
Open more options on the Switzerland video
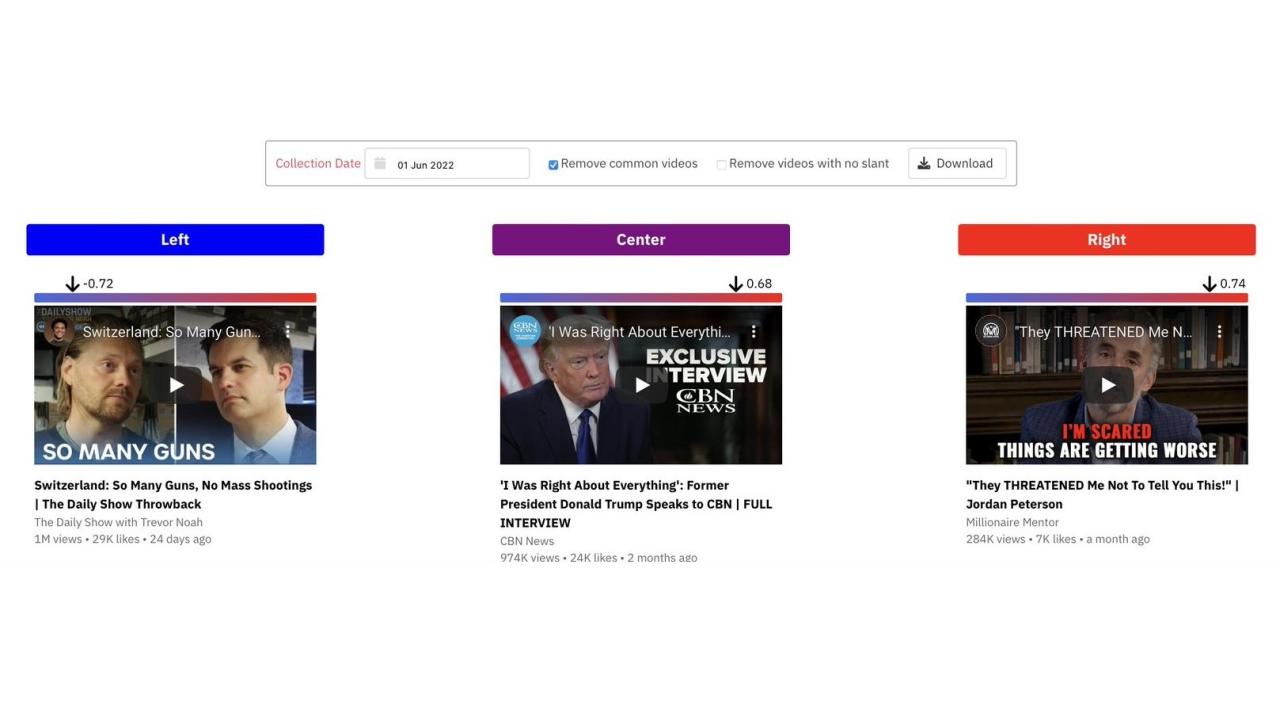[x=288, y=331]
